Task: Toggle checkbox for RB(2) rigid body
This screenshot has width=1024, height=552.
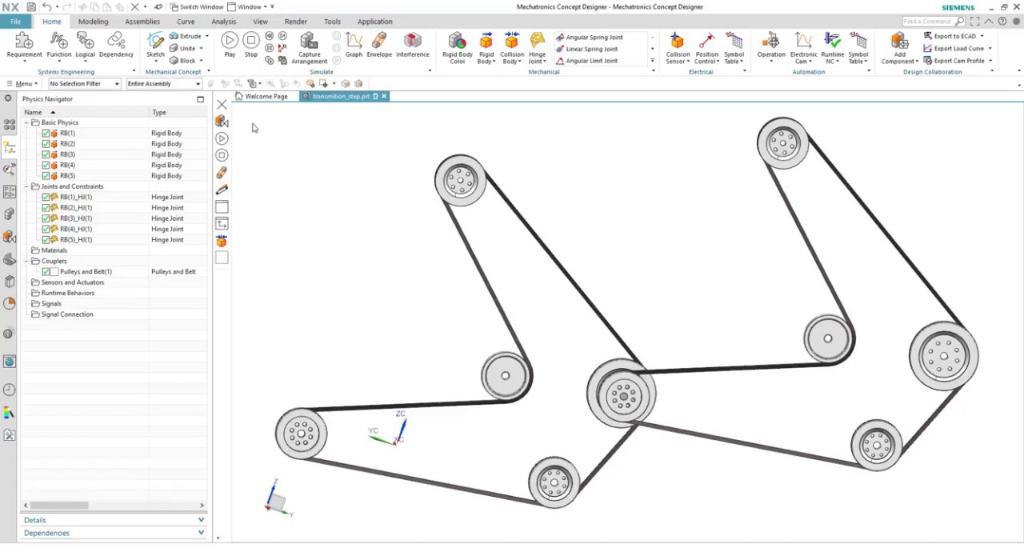Action: [46, 144]
